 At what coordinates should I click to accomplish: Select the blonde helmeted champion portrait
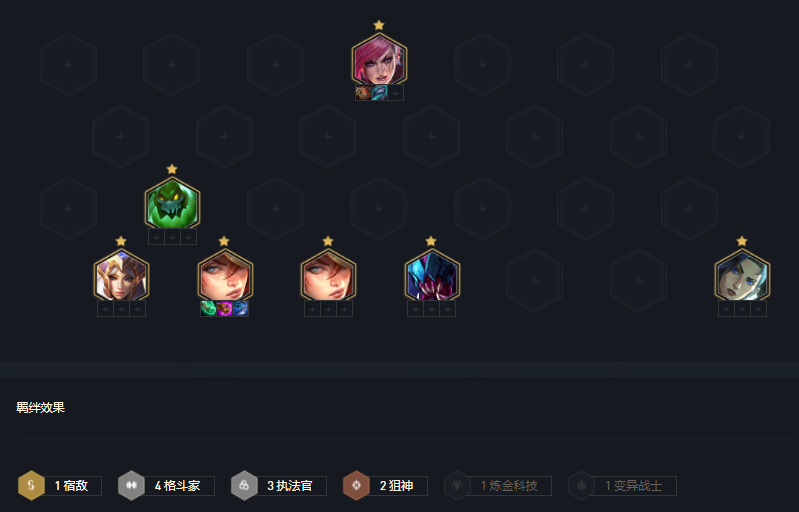pos(121,276)
